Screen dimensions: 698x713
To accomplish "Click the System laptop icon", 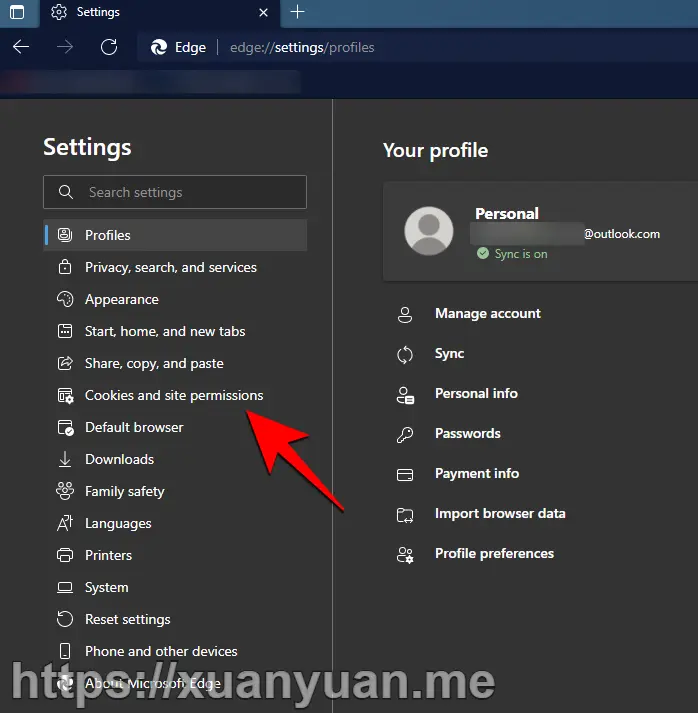I will pos(65,587).
